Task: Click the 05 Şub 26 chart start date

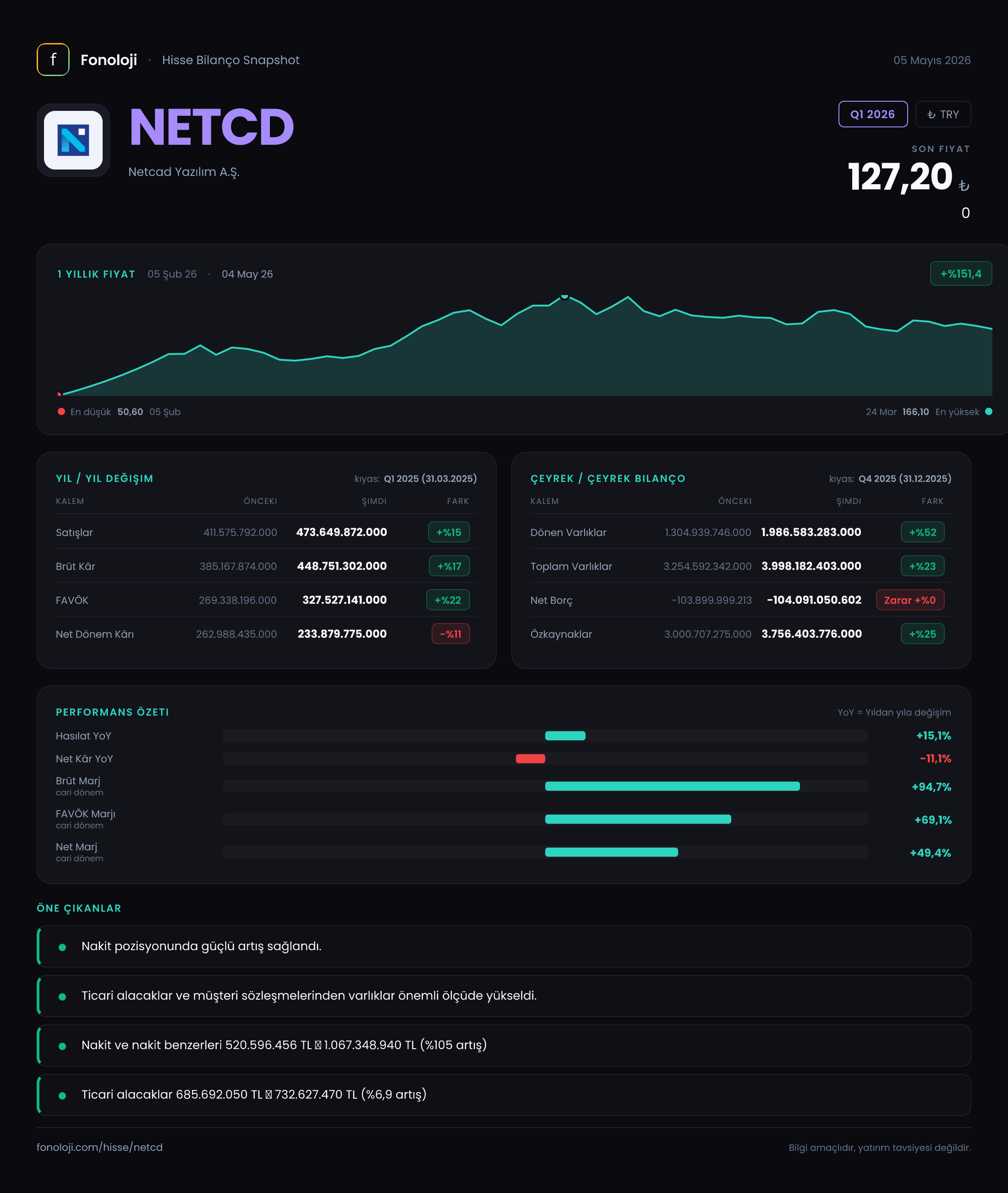Action: click(172, 274)
